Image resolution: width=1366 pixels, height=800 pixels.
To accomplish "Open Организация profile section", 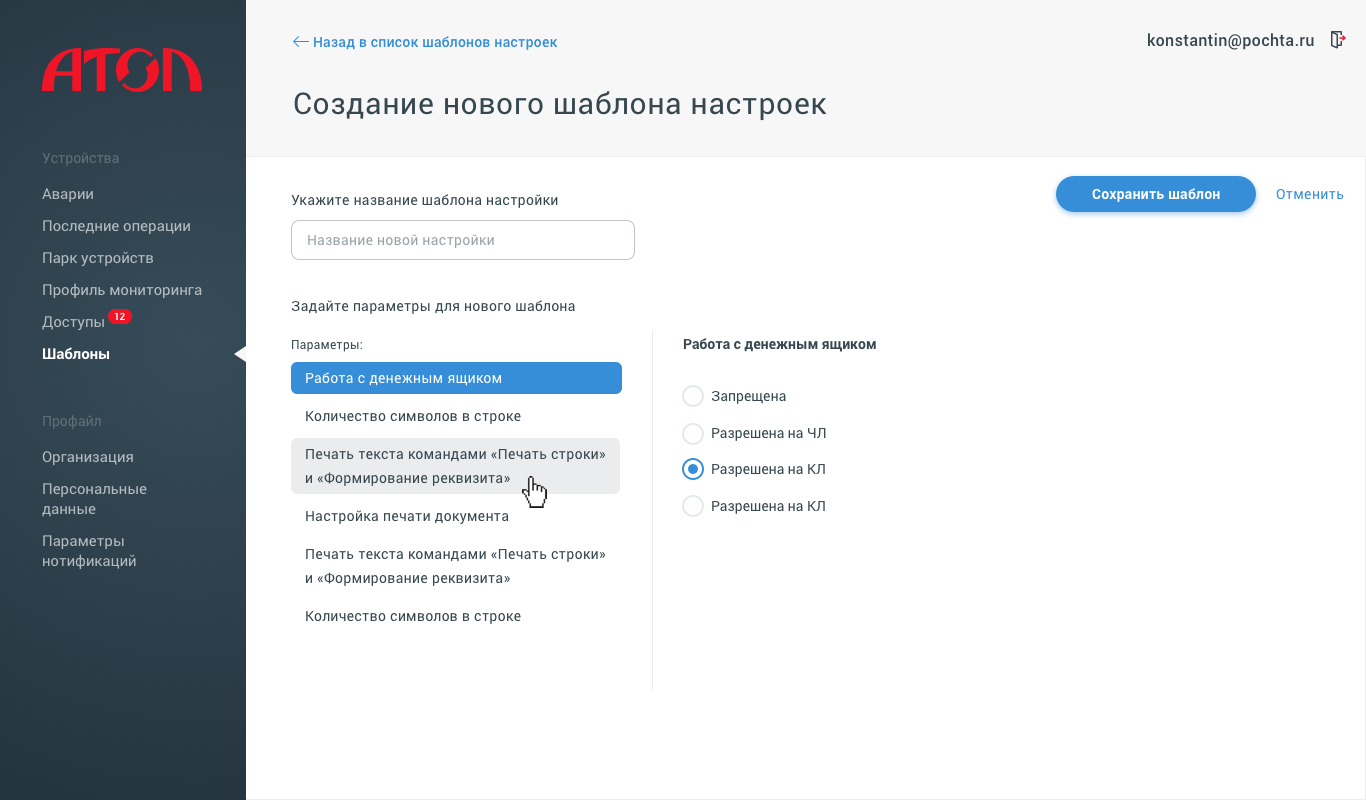I will (88, 457).
